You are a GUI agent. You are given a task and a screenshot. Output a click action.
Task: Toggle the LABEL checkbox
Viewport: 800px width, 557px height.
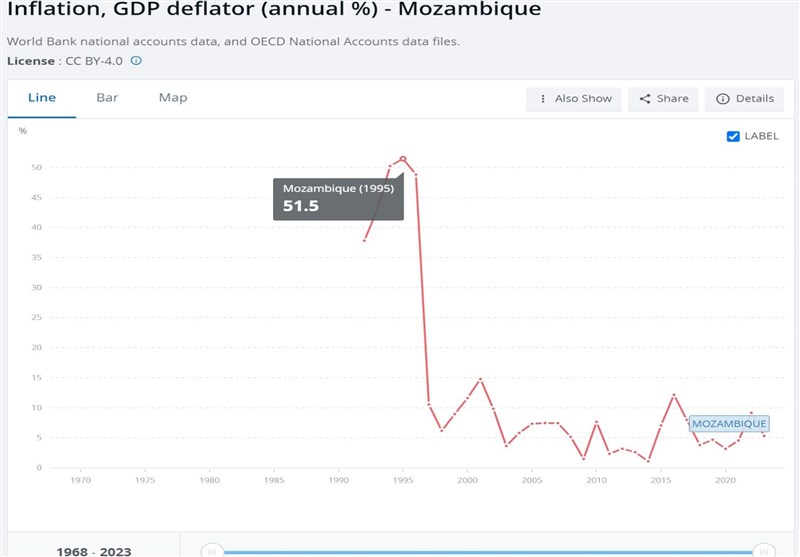click(x=733, y=136)
